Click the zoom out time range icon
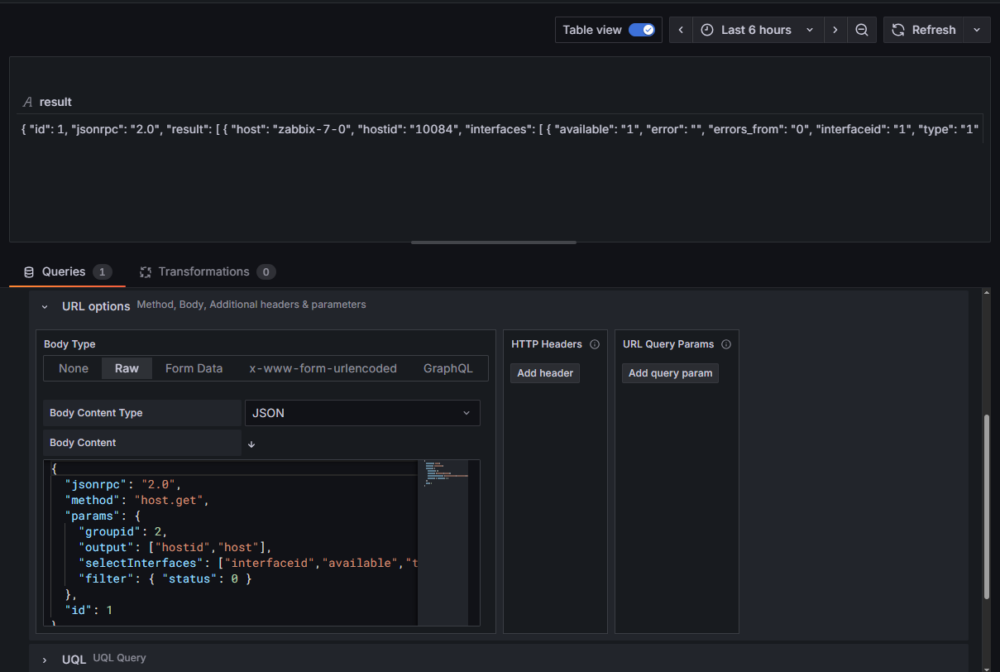This screenshot has width=1000, height=672. [861, 30]
